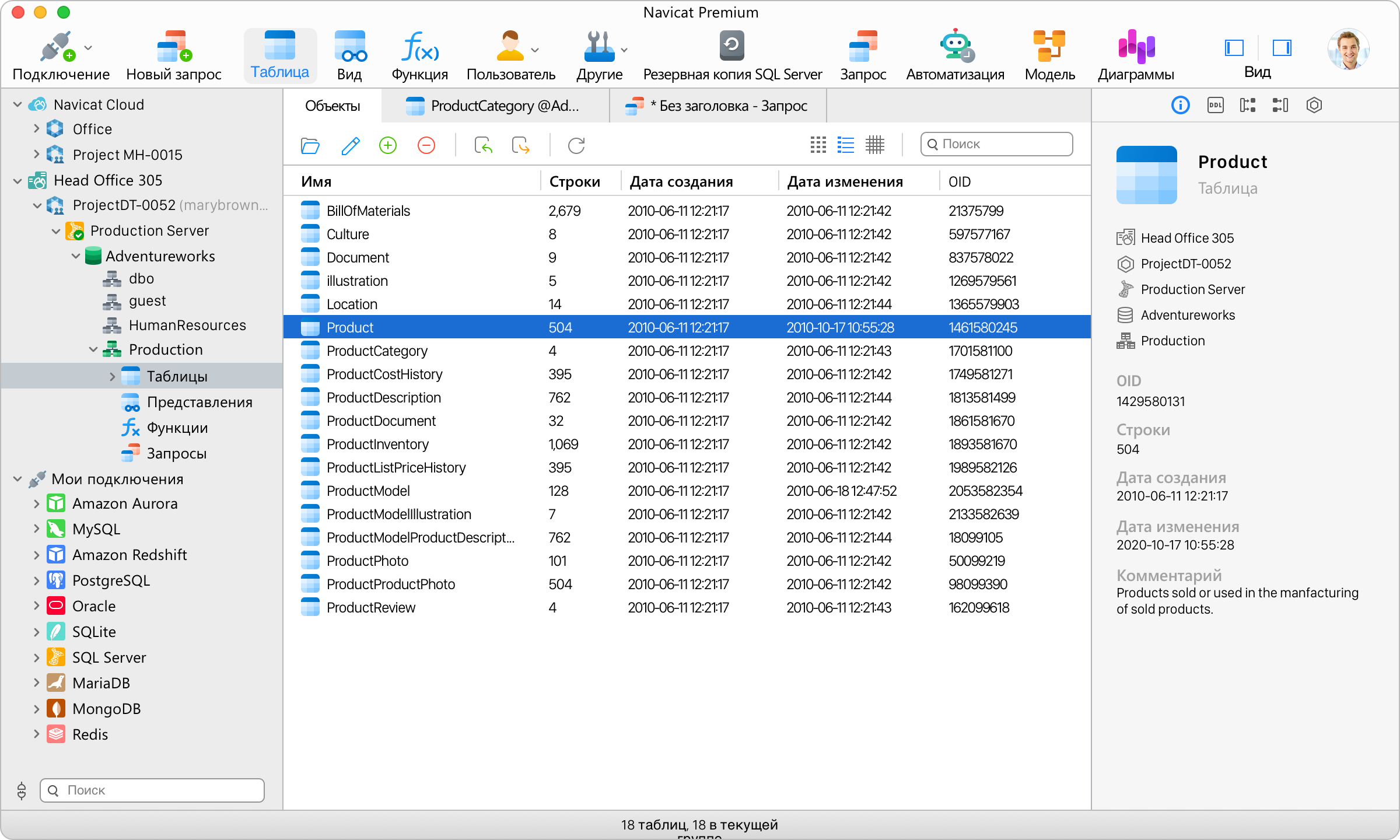Click the export wizard icon
The height and width of the screenshot is (840, 1400).
(520, 145)
